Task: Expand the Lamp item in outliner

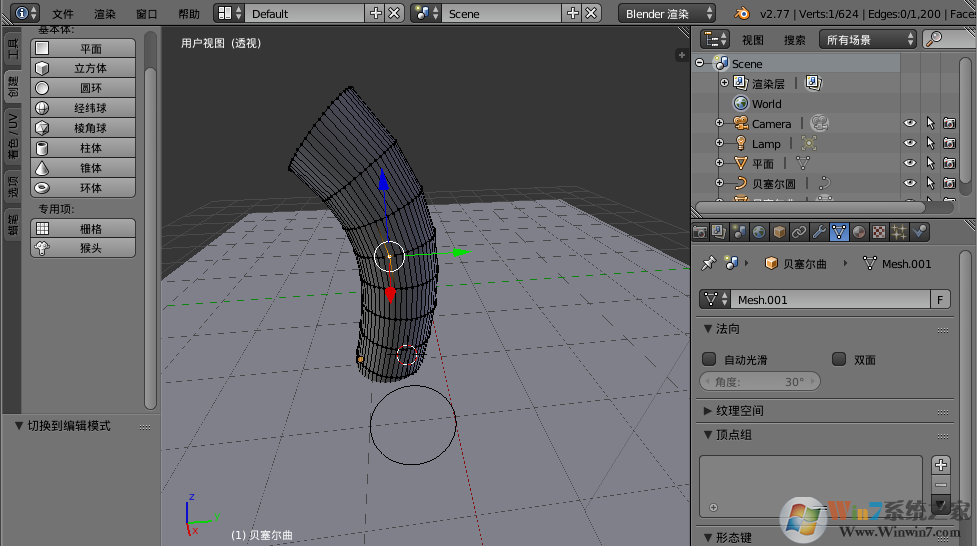Action: (719, 144)
